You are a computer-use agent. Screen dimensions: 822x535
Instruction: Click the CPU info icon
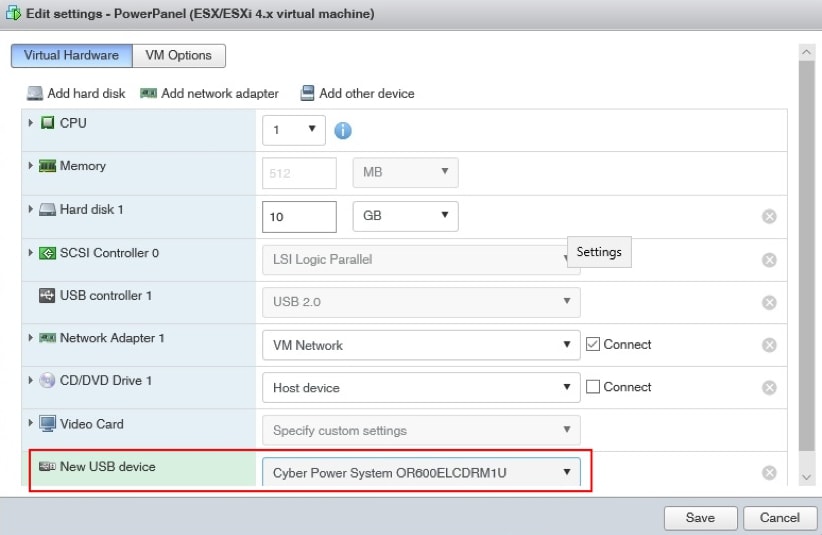343,130
